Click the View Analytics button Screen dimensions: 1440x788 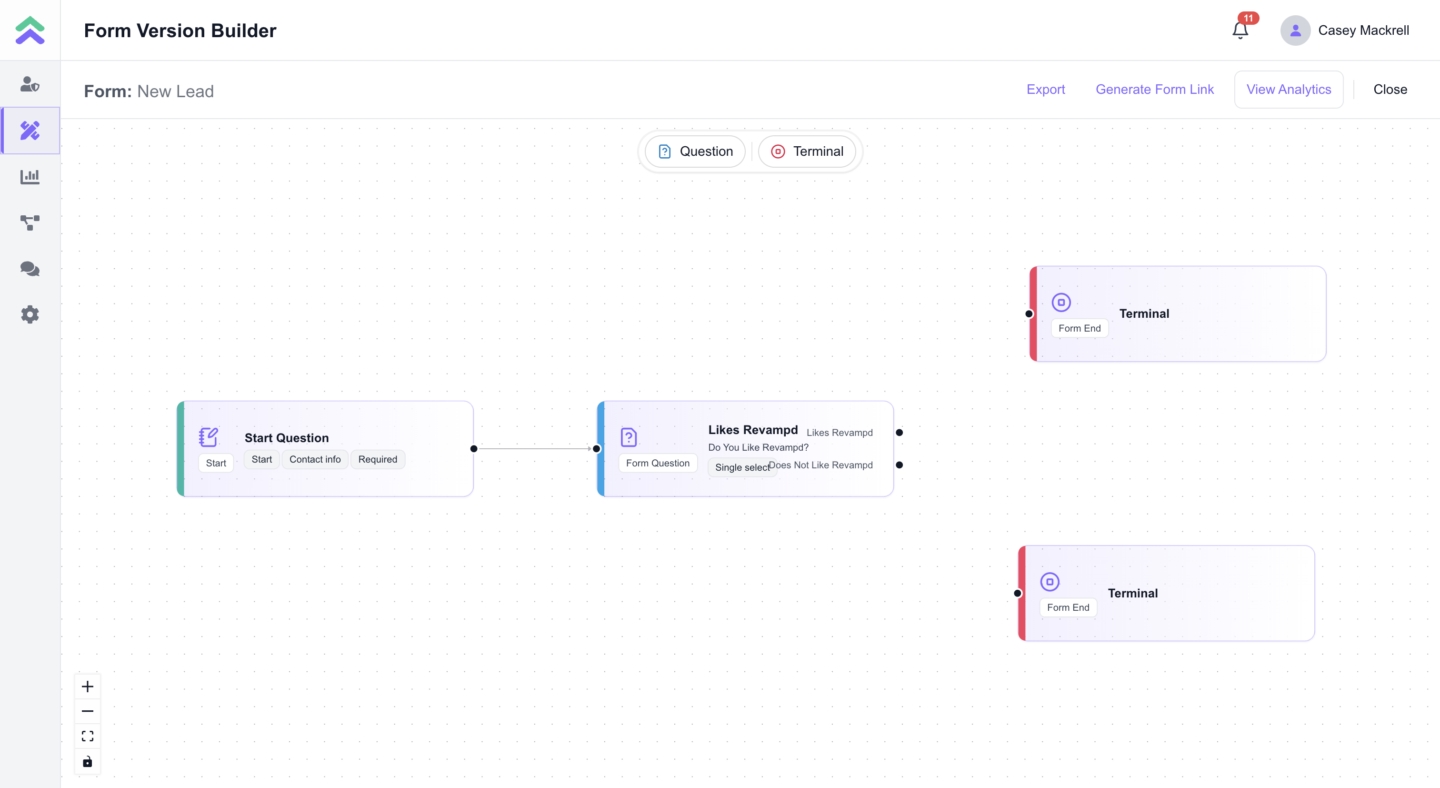click(x=1288, y=90)
